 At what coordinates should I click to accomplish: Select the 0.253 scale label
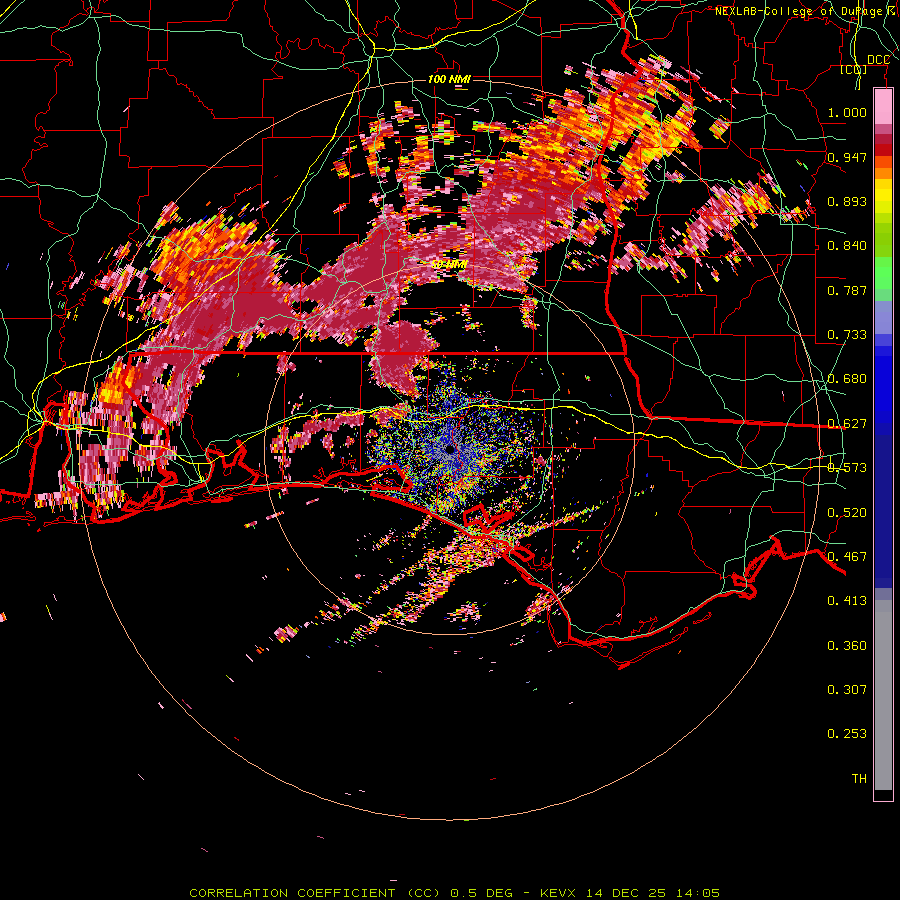pyautogui.click(x=847, y=734)
